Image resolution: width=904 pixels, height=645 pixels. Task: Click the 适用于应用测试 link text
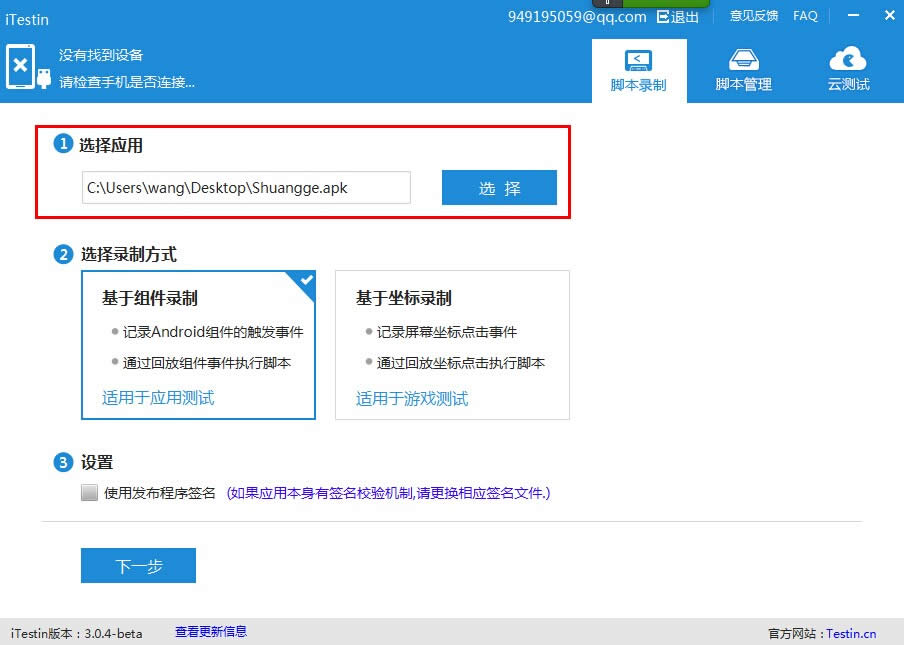(x=158, y=398)
